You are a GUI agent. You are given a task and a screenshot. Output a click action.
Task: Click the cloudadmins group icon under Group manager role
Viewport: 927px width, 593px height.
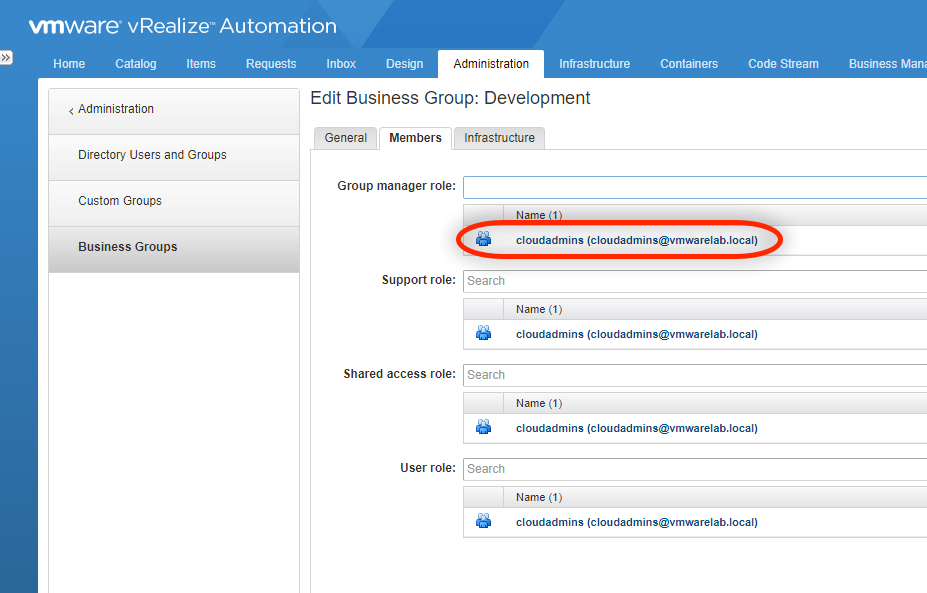[x=484, y=240]
